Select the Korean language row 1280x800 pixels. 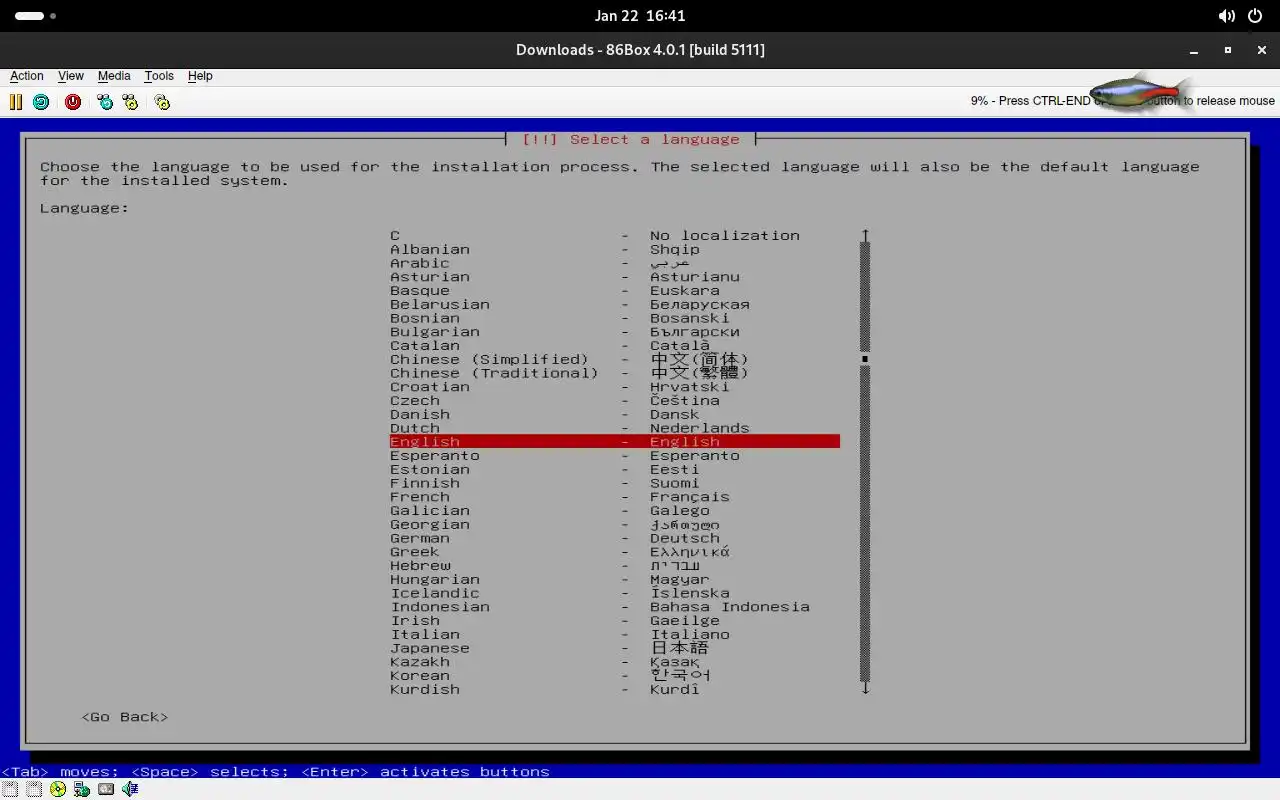point(615,676)
